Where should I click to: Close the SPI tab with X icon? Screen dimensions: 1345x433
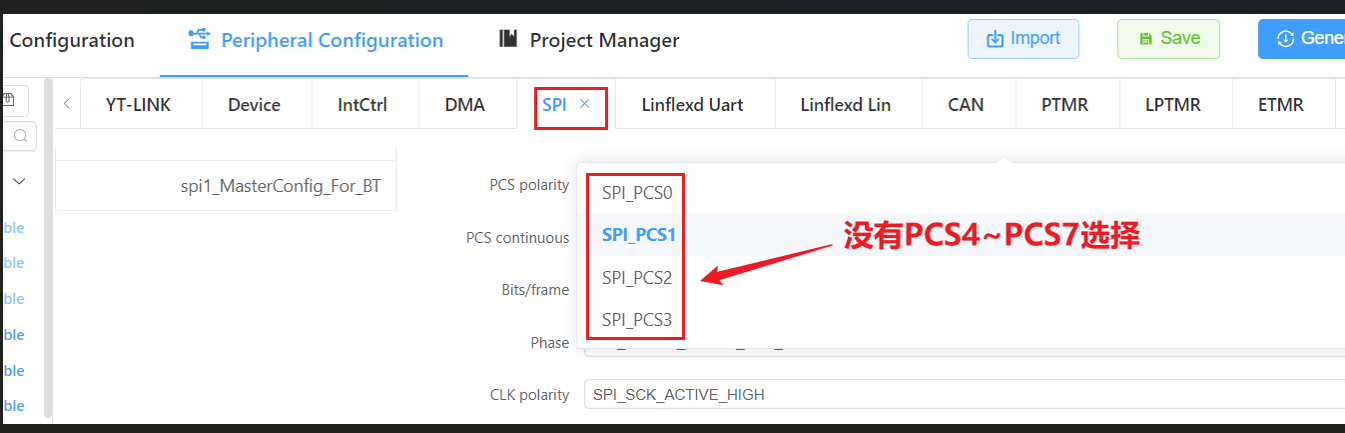[x=585, y=104]
